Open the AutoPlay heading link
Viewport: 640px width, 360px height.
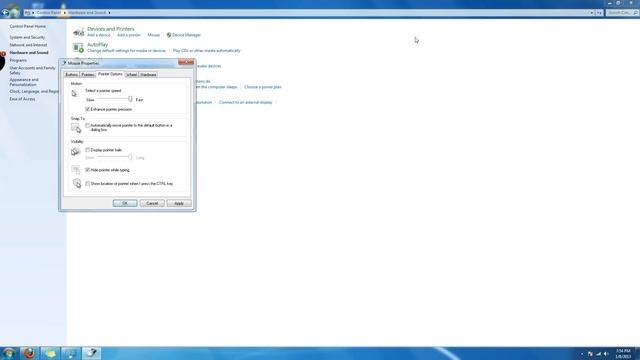pyautogui.click(x=98, y=44)
